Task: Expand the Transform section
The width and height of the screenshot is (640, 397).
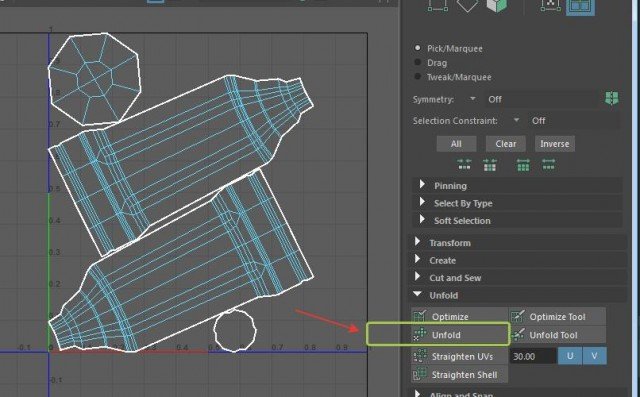Action: pos(518,243)
